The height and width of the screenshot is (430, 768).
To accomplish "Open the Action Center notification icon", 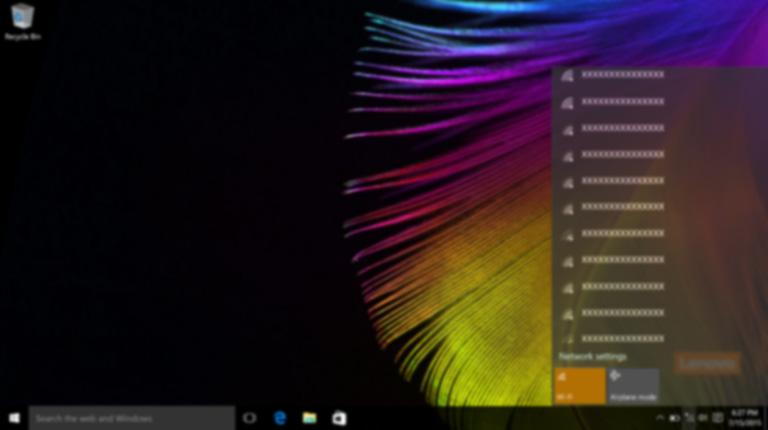I will (x=718, y=418).
